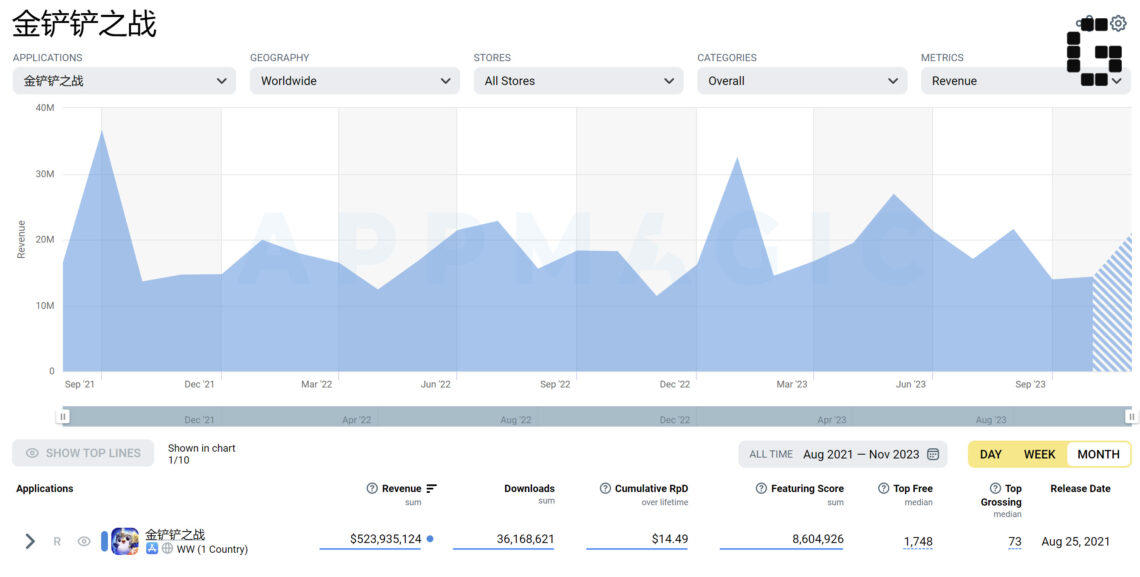This screenshot has height=577, width=1140.
Task: Select the DAY granularity option
Action: tap(991, 454)
